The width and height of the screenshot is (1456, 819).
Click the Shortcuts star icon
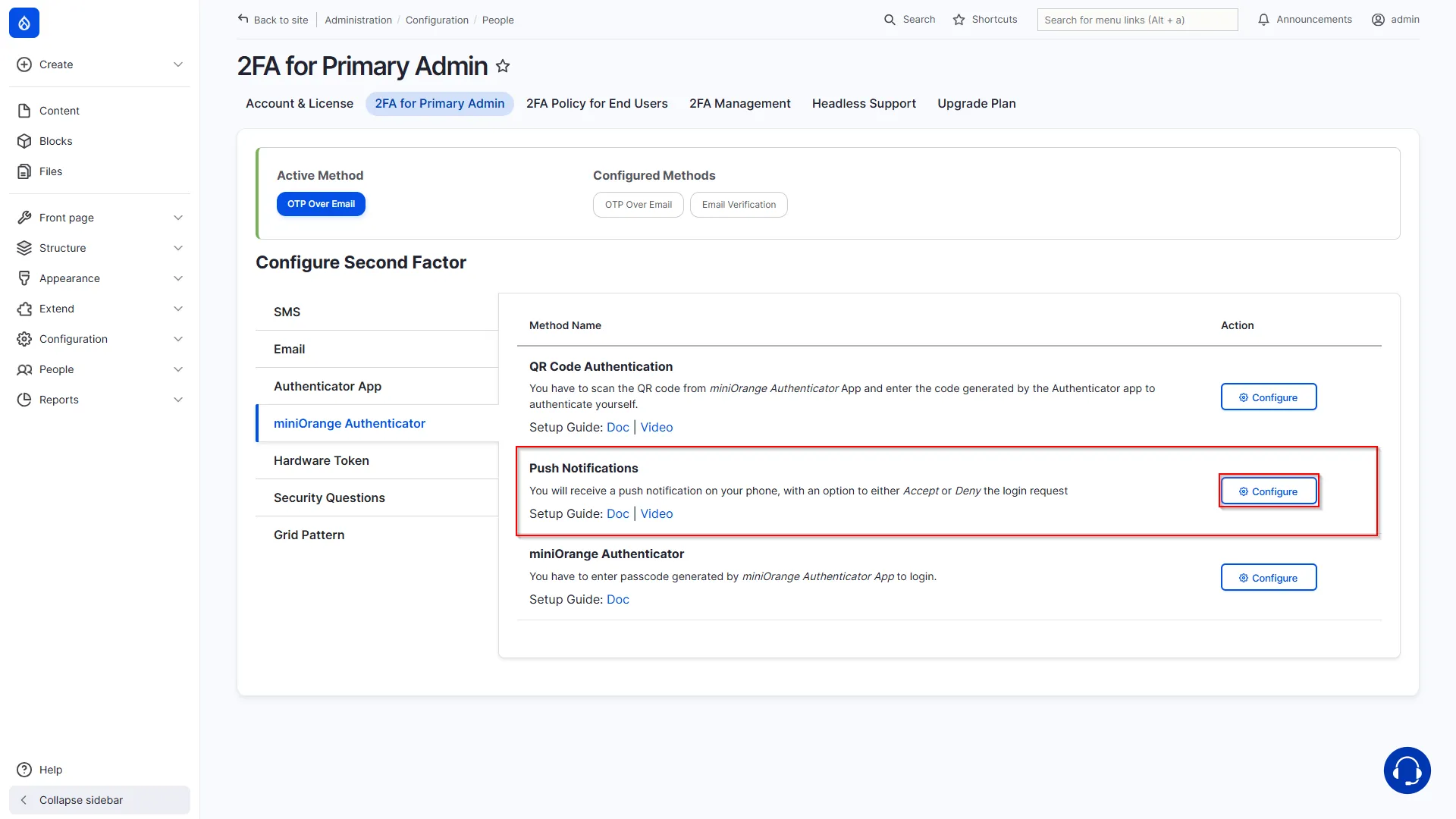(959, 20)
